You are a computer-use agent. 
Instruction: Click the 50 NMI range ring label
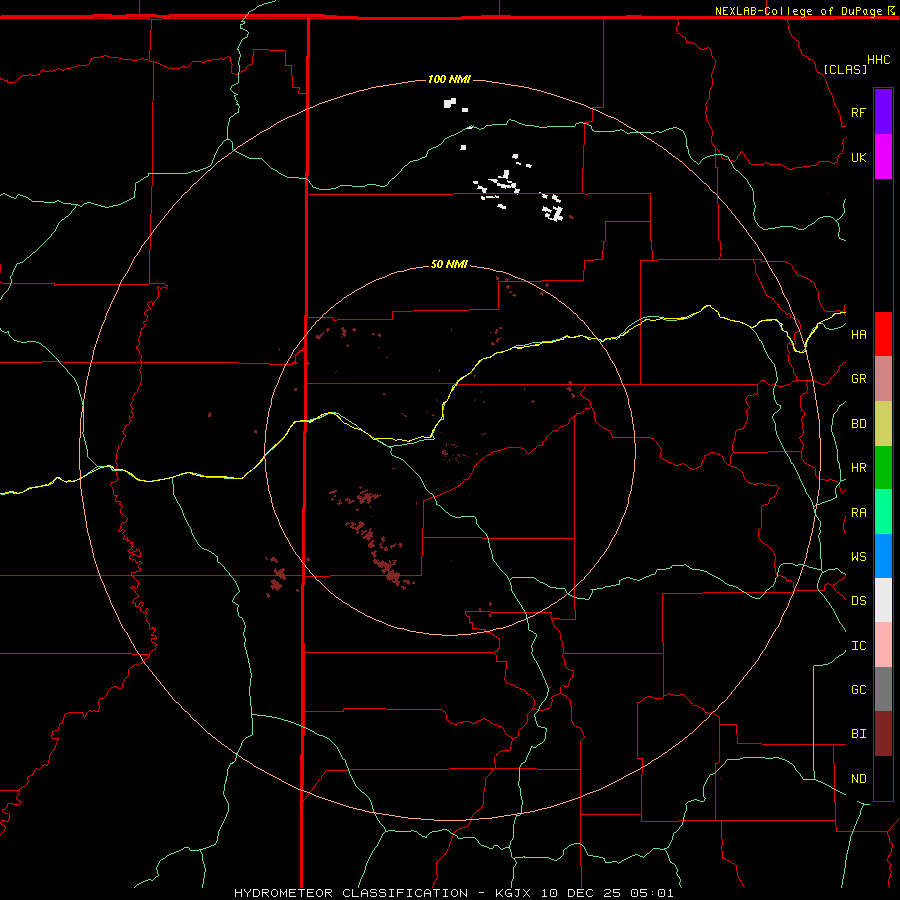point(449,264)
